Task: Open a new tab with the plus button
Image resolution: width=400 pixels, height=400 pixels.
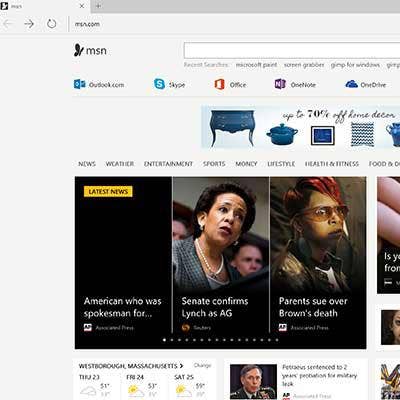Action: (98, 6)
